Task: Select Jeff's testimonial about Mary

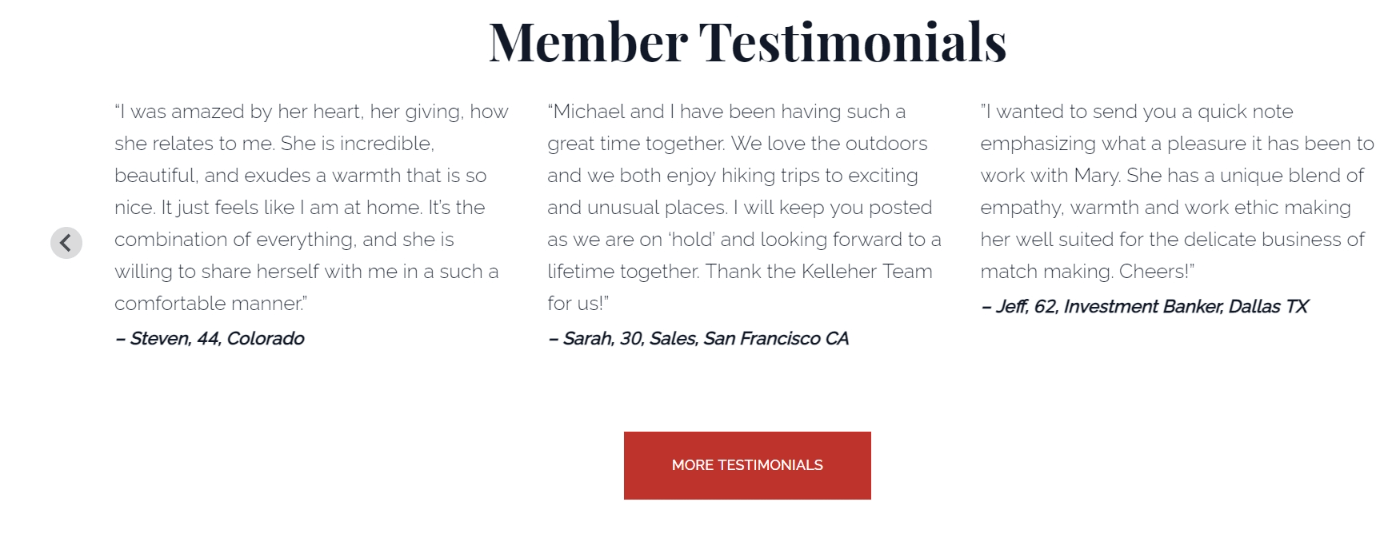Action: point(1177,191)
